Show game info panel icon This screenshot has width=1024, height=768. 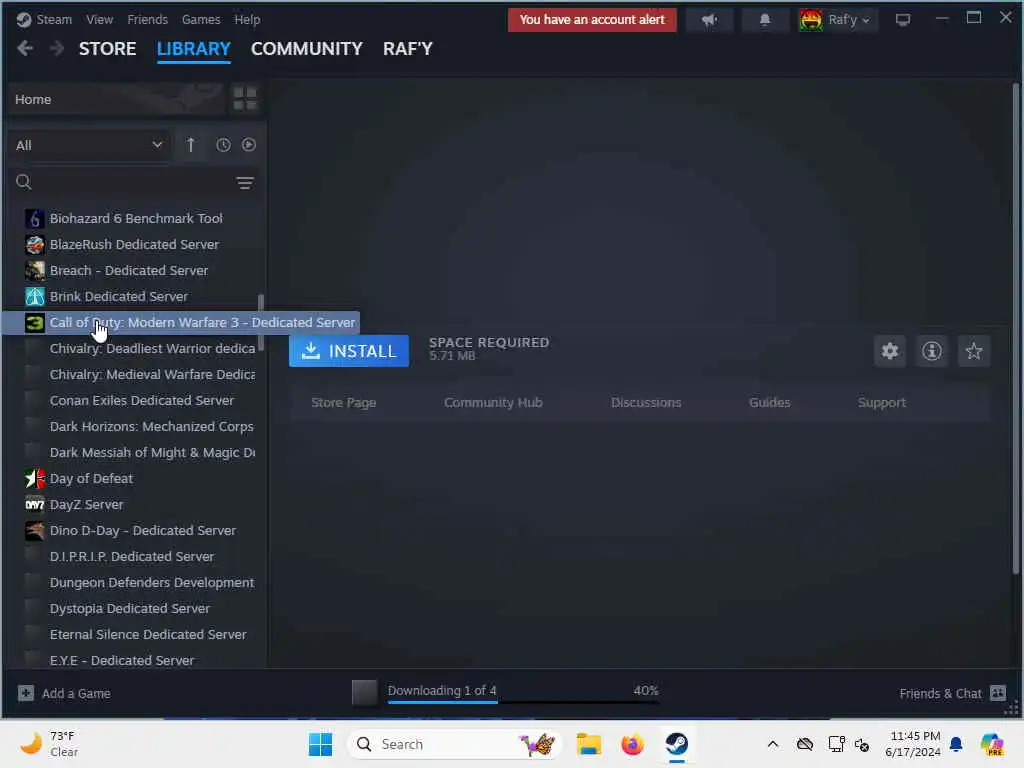(931, 351)
